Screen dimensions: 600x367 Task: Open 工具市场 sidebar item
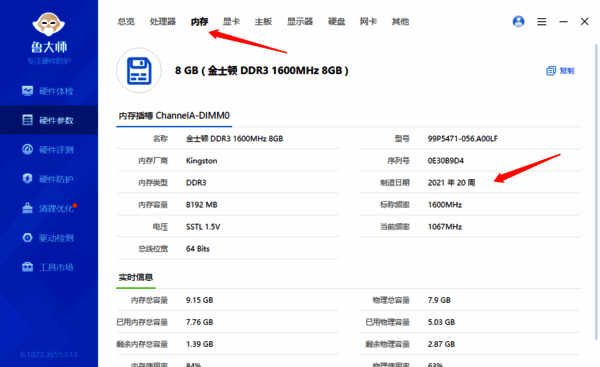tap(49, 267)
